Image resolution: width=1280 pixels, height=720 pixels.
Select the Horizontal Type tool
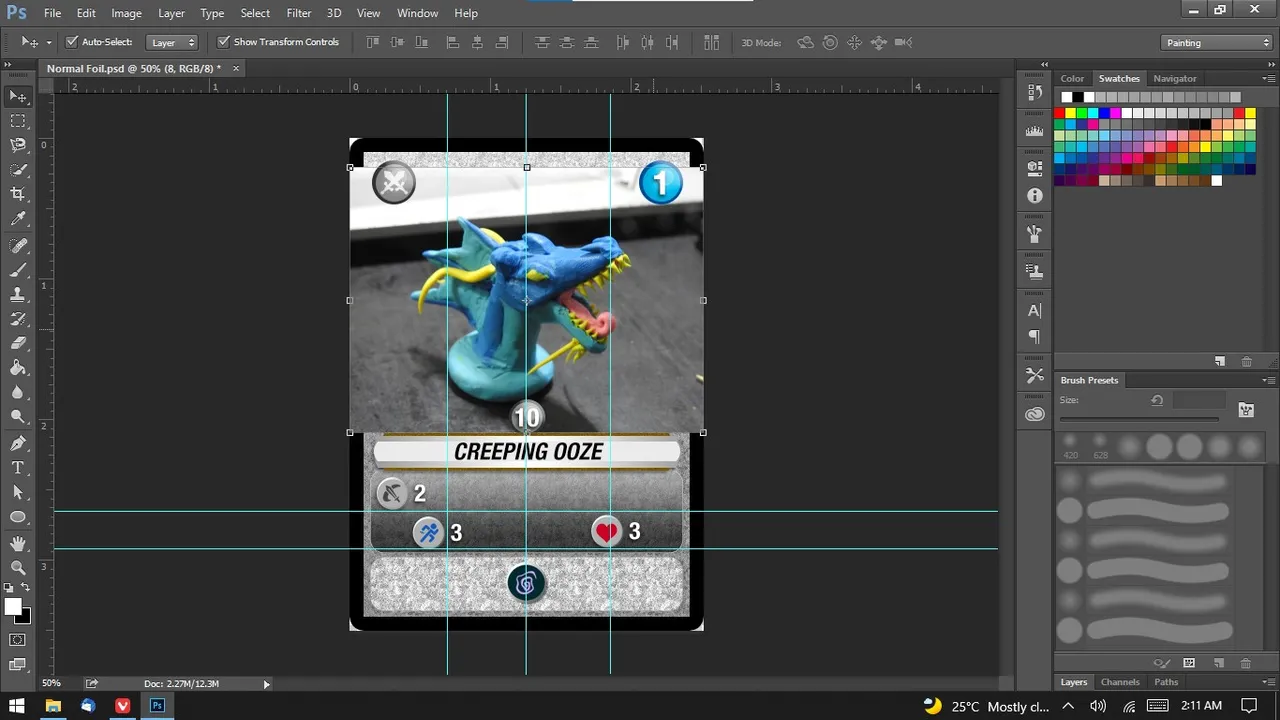coord(18,467)
